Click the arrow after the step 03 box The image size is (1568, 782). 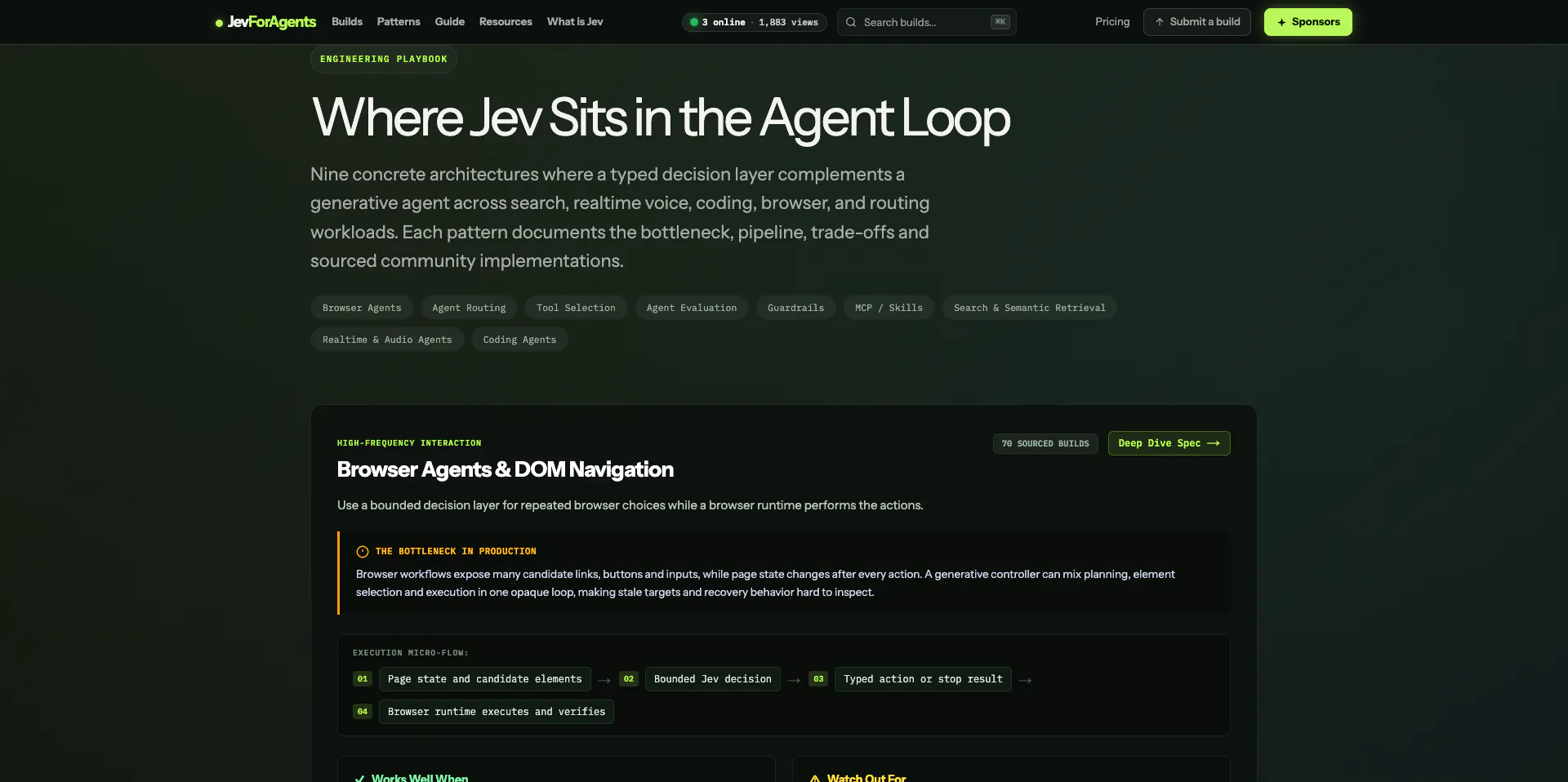[x=1026, y=680]
